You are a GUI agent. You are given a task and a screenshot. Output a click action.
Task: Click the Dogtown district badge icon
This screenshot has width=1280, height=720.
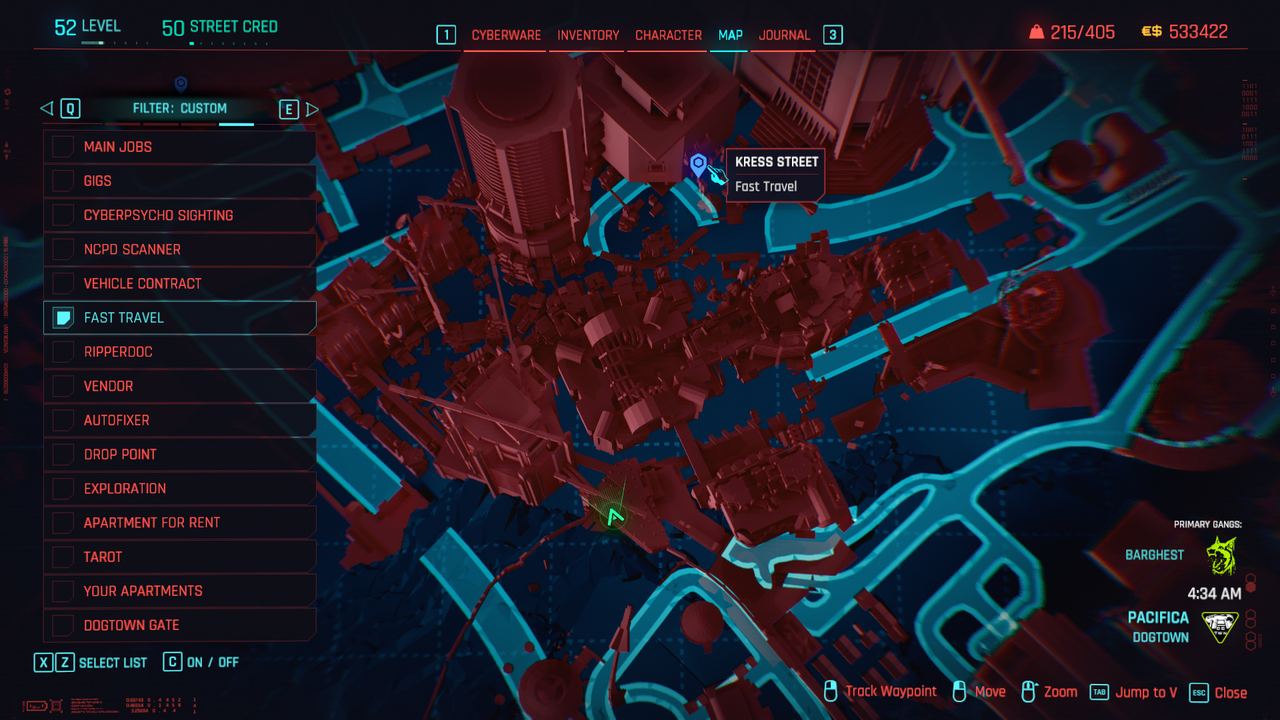coord(1220,627)
